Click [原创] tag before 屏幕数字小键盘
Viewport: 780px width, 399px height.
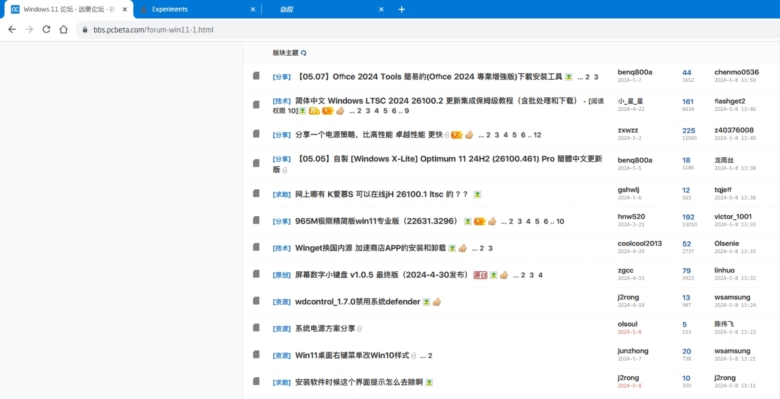click(282, 275)
